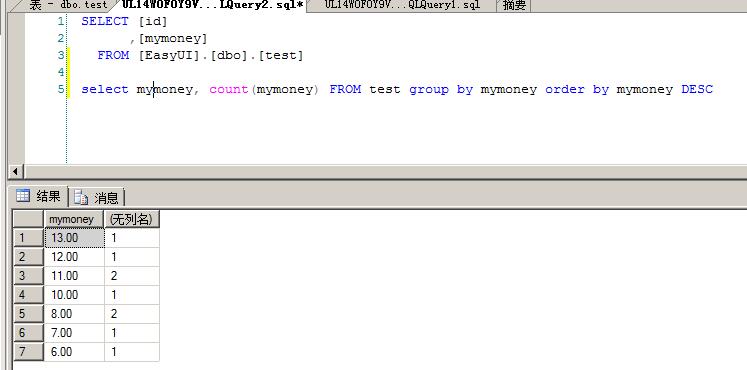Image resolution: width=747 pixels, height=370 pixels.
Task: Click the count cell in the 6.00 row
Action: (132, 352)
